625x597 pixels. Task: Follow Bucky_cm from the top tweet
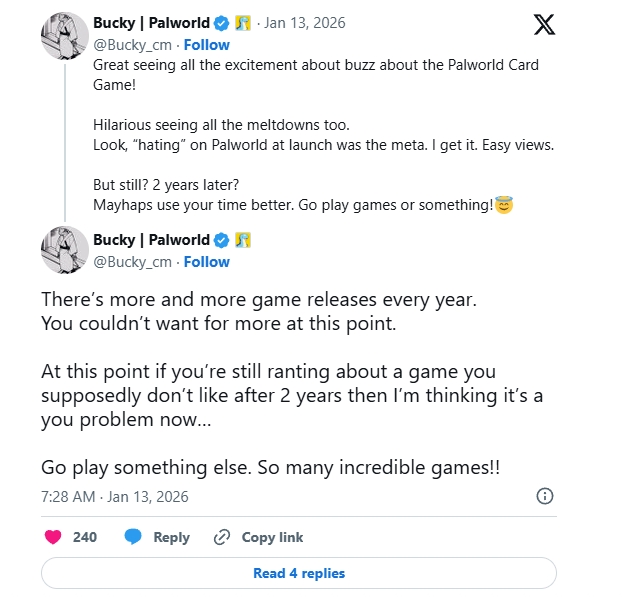pos(206,45)
